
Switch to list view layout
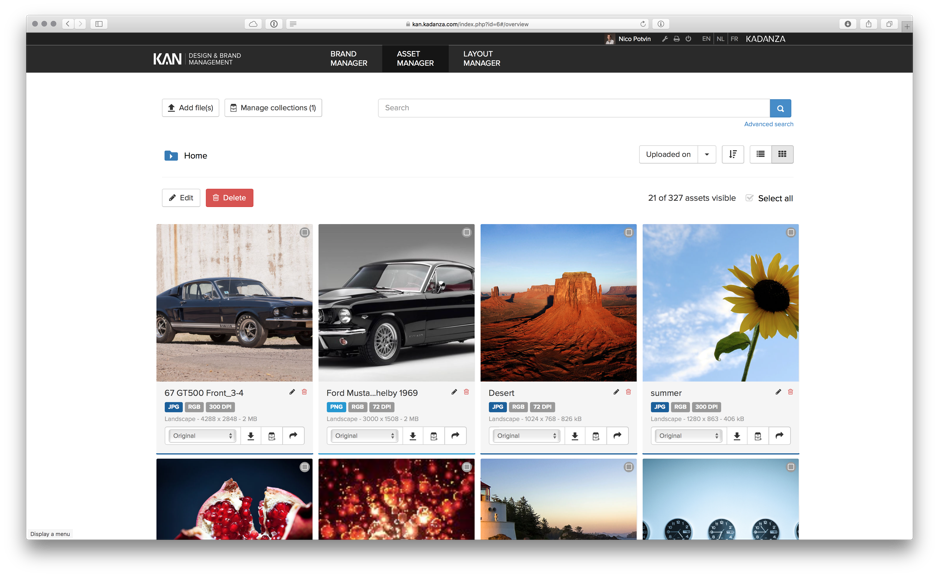(760, 154)
